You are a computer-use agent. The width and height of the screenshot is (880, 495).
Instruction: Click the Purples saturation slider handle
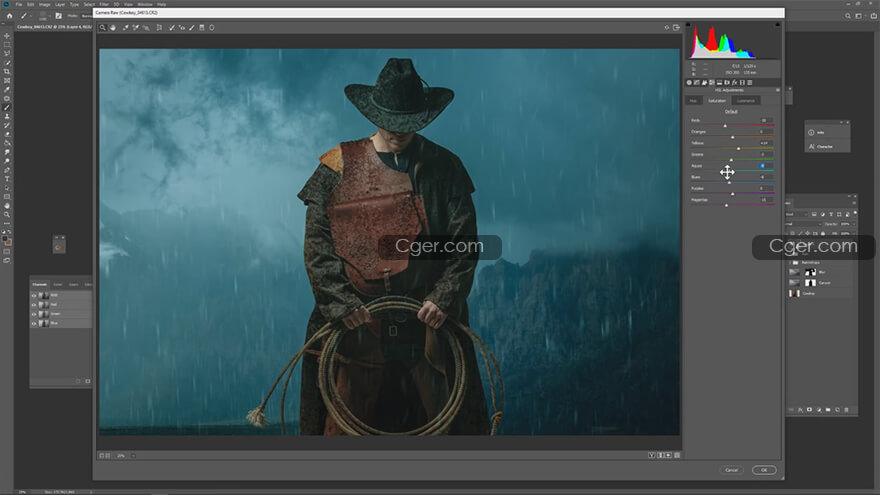coord(732,194)
